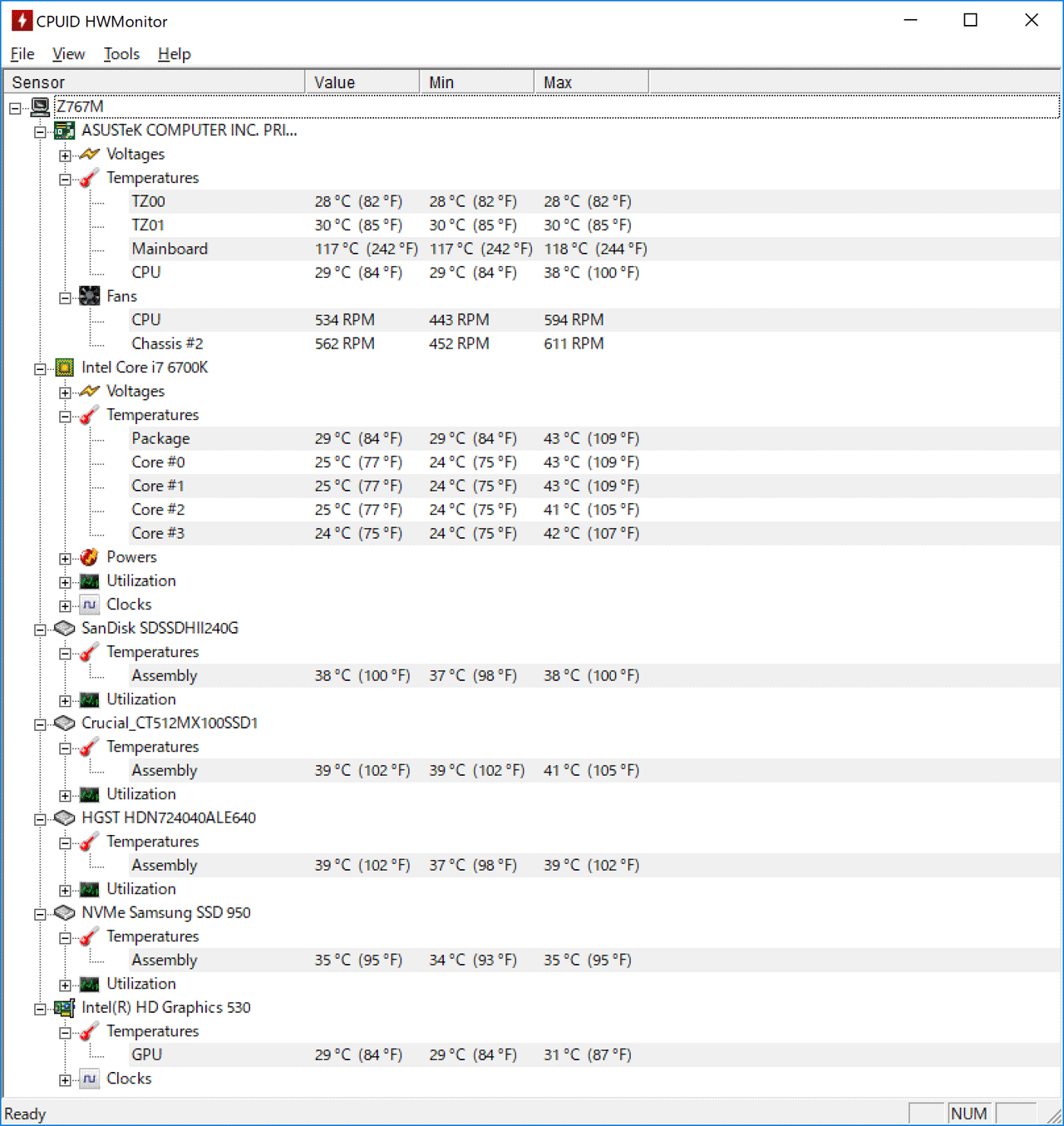Expand Utilization under HGST HDN724040ALE640
This screenshot has width=1064, height=1126.
(65, 890)
